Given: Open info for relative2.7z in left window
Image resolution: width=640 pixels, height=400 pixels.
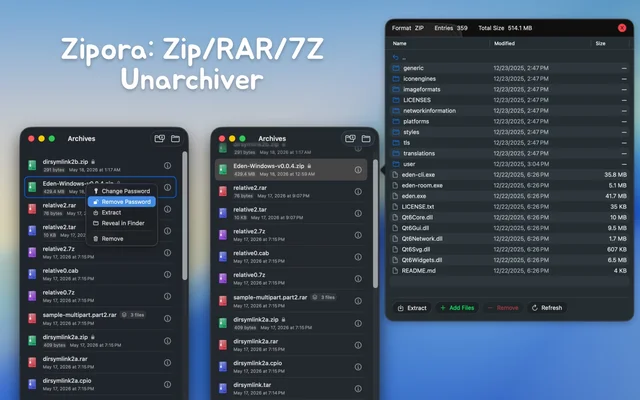Looking at the screenshot, I should (167, 253).
